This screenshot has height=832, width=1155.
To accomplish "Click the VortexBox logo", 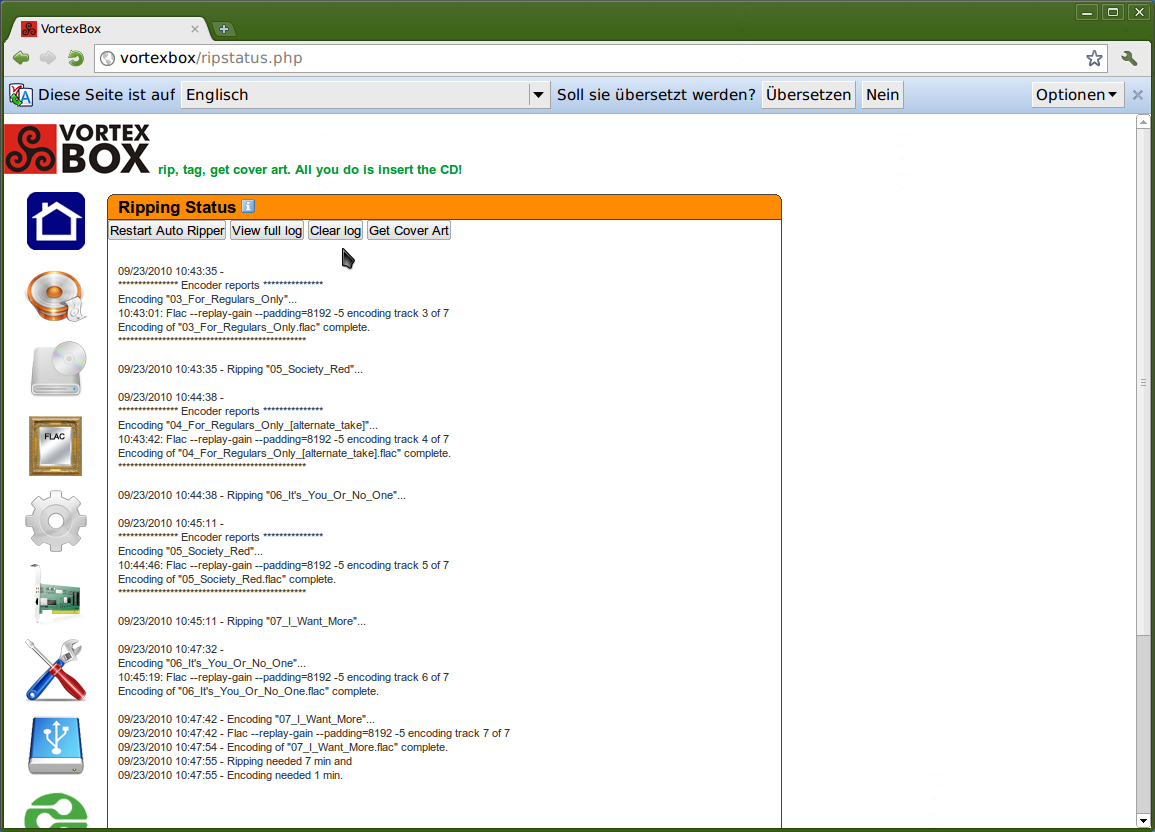I will [x=77, y=149].
